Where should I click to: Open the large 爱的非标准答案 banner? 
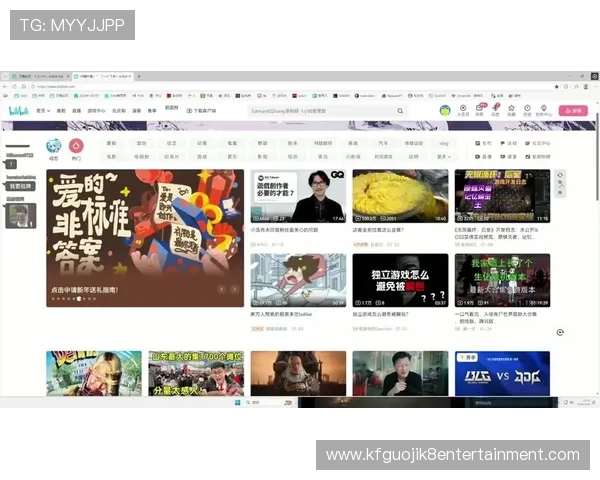coord(145,238)
